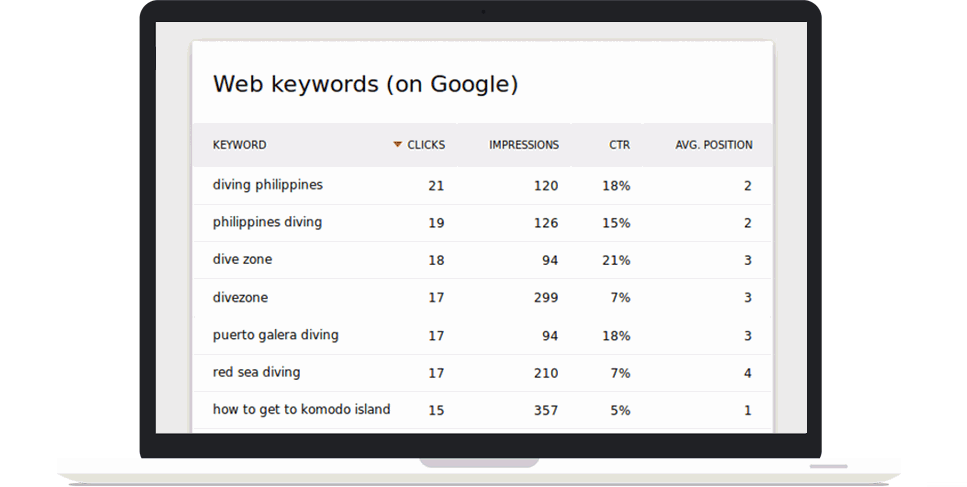
Task: Click impressions value 120
Action: click(x=546, y=186)
